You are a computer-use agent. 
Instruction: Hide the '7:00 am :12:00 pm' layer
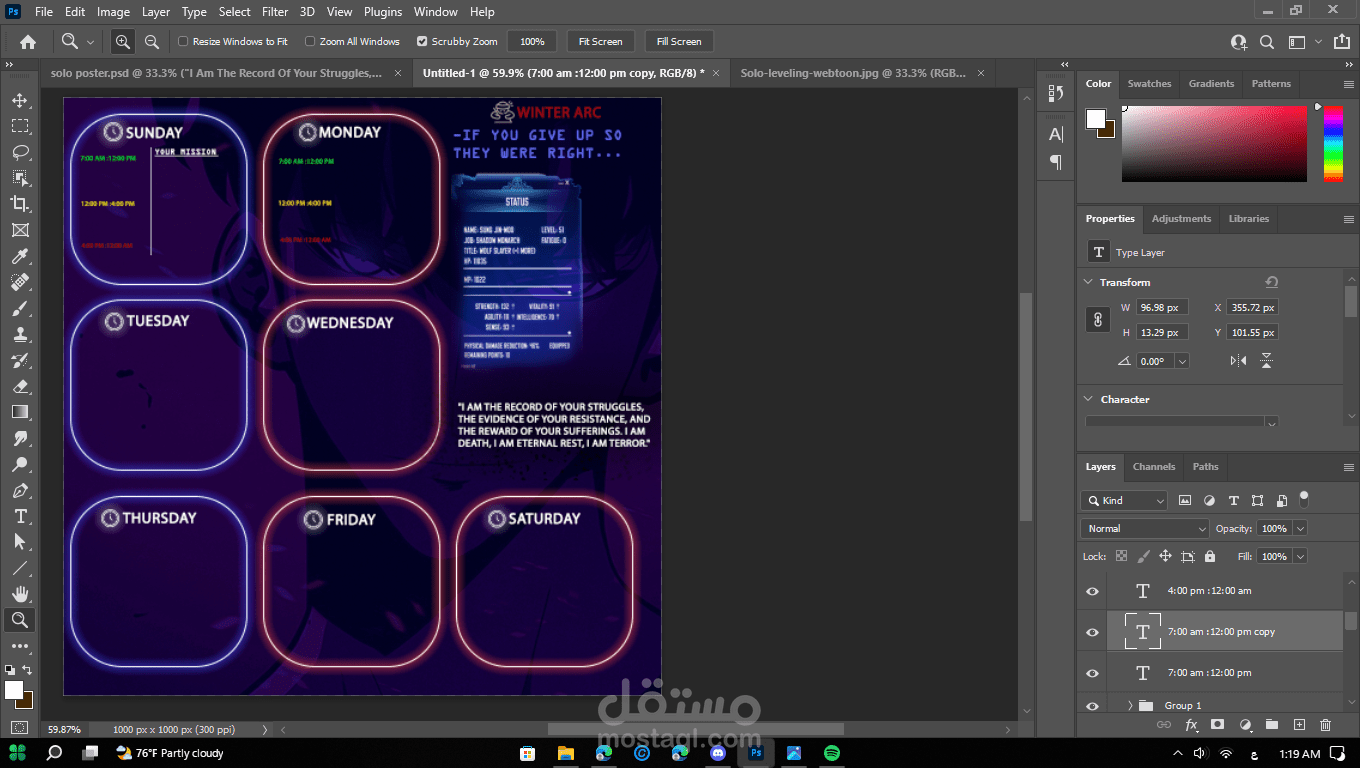(1092, 673)
